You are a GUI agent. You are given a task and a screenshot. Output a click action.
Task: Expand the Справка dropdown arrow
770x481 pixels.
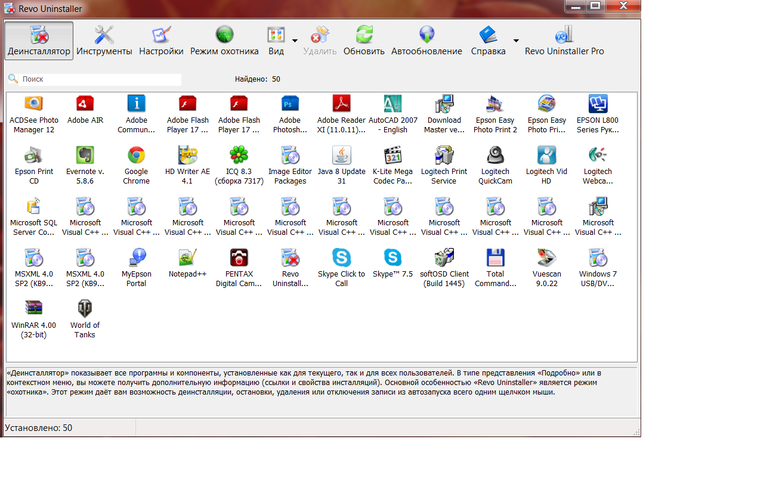516,41
